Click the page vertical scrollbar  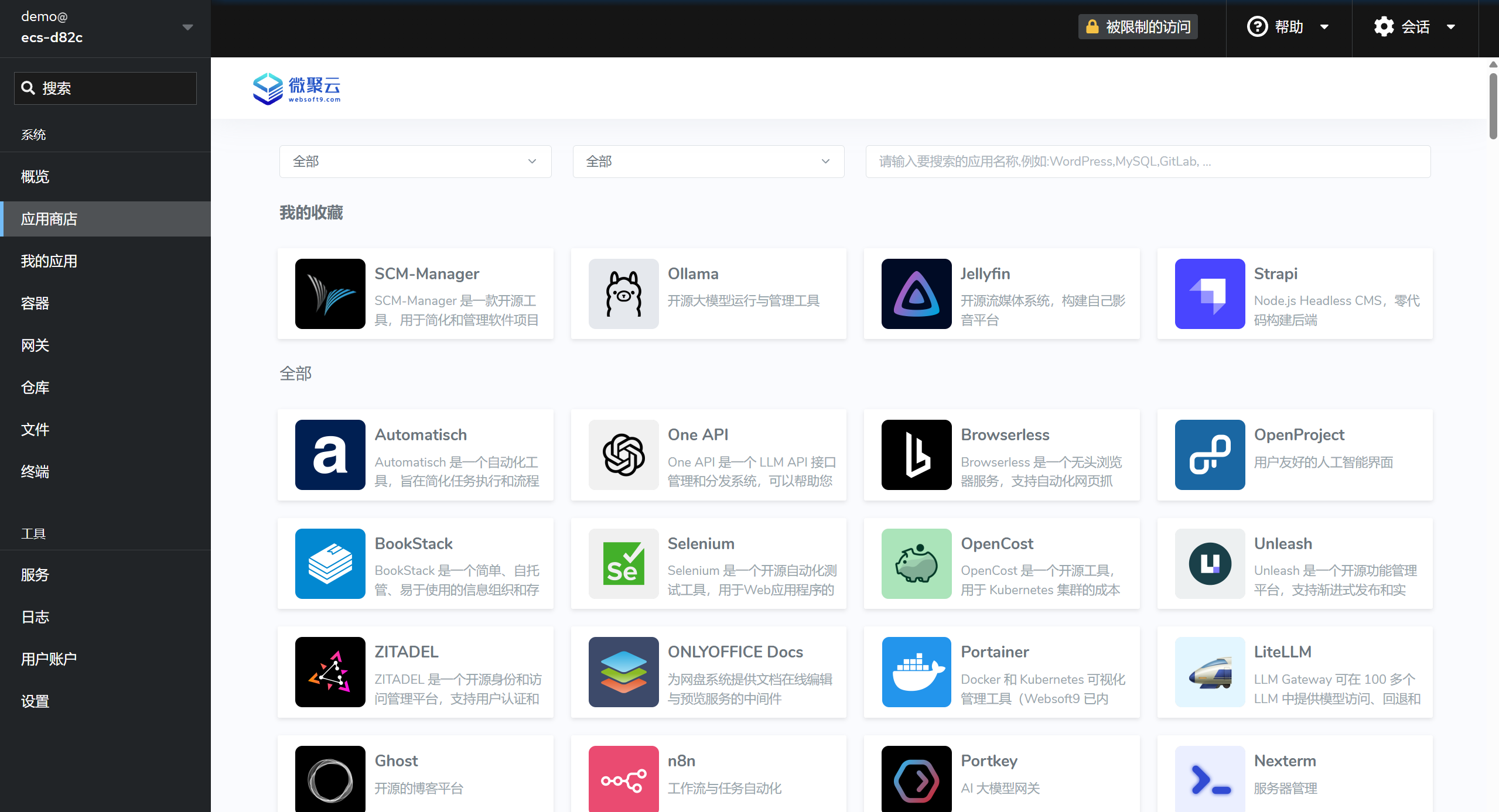click(1493, 105)
